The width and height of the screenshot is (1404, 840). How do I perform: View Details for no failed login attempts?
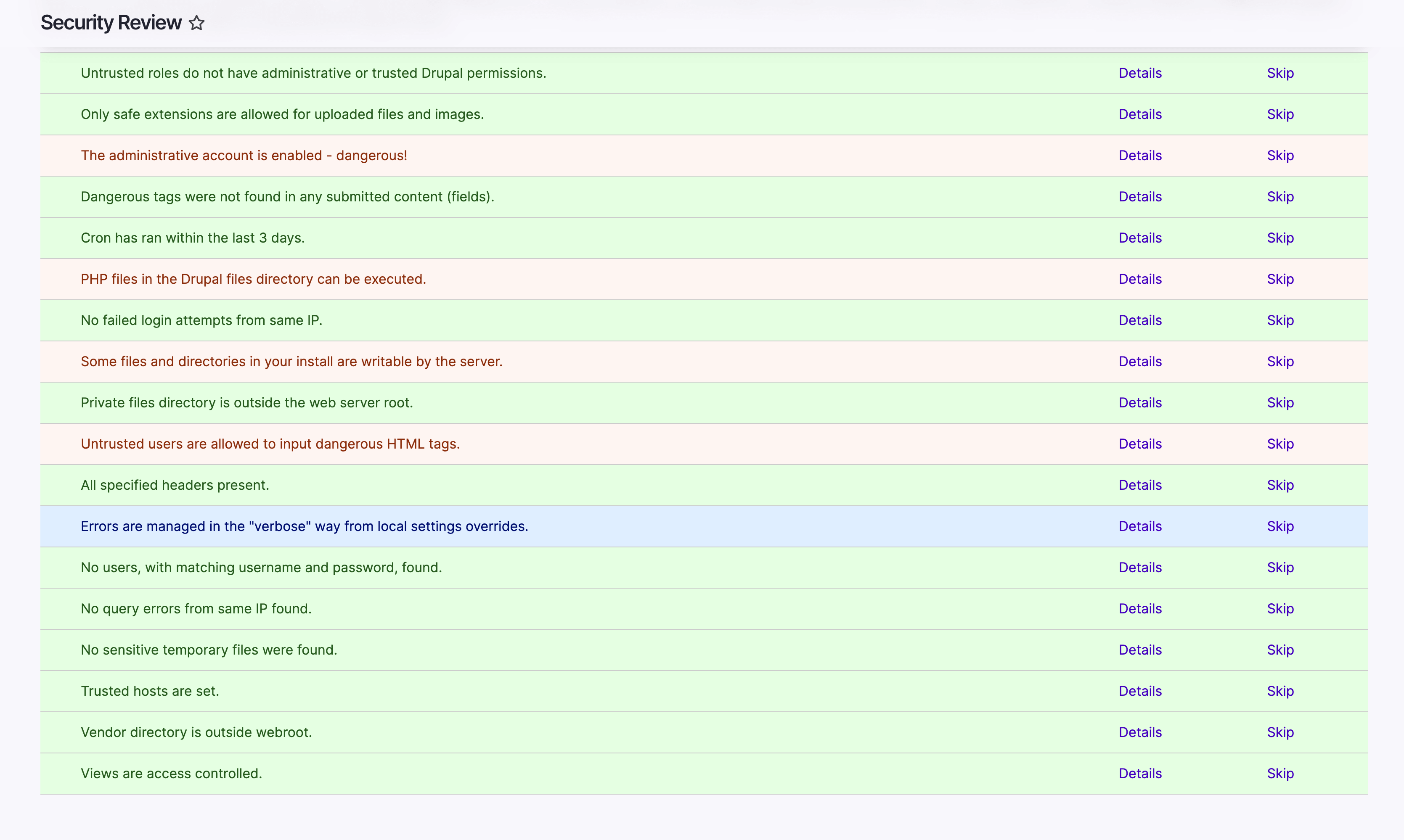[1139, 320]
